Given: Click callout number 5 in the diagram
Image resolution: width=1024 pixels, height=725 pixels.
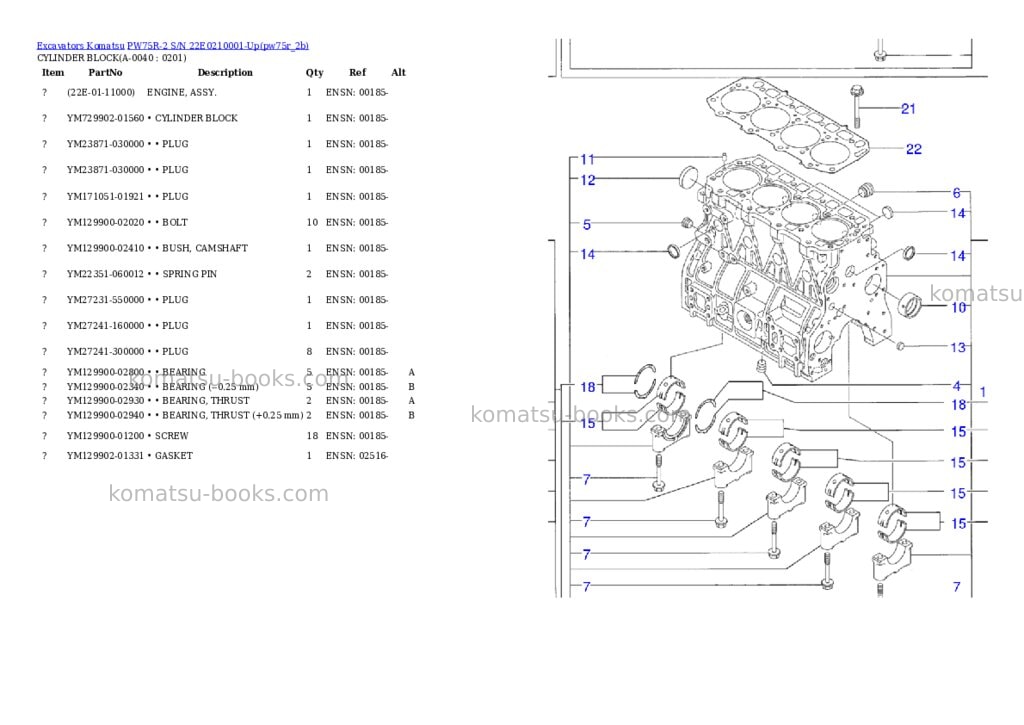Looking at the screenshot, I should coord(586,225).
